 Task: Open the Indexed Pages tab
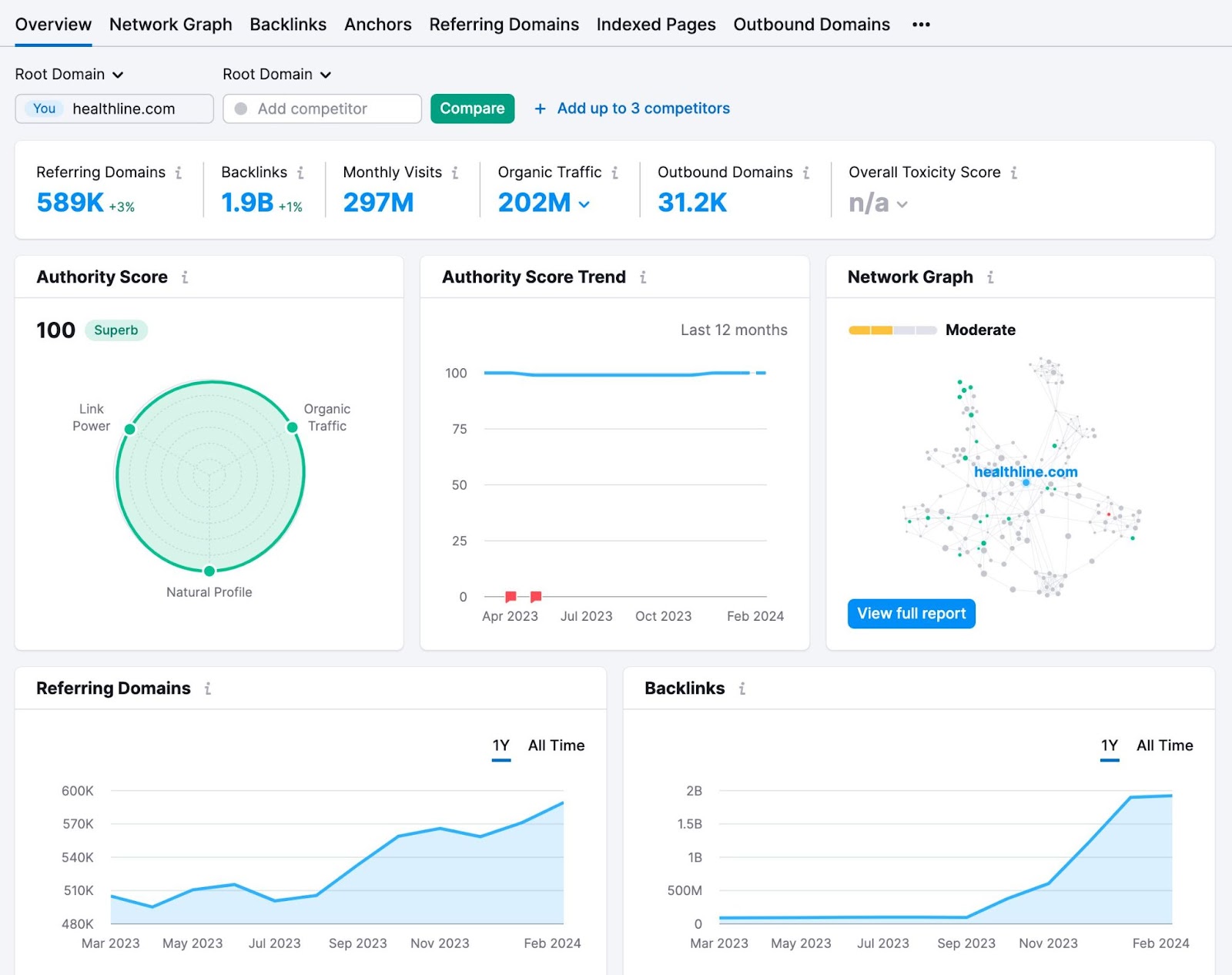click(656, 24)
